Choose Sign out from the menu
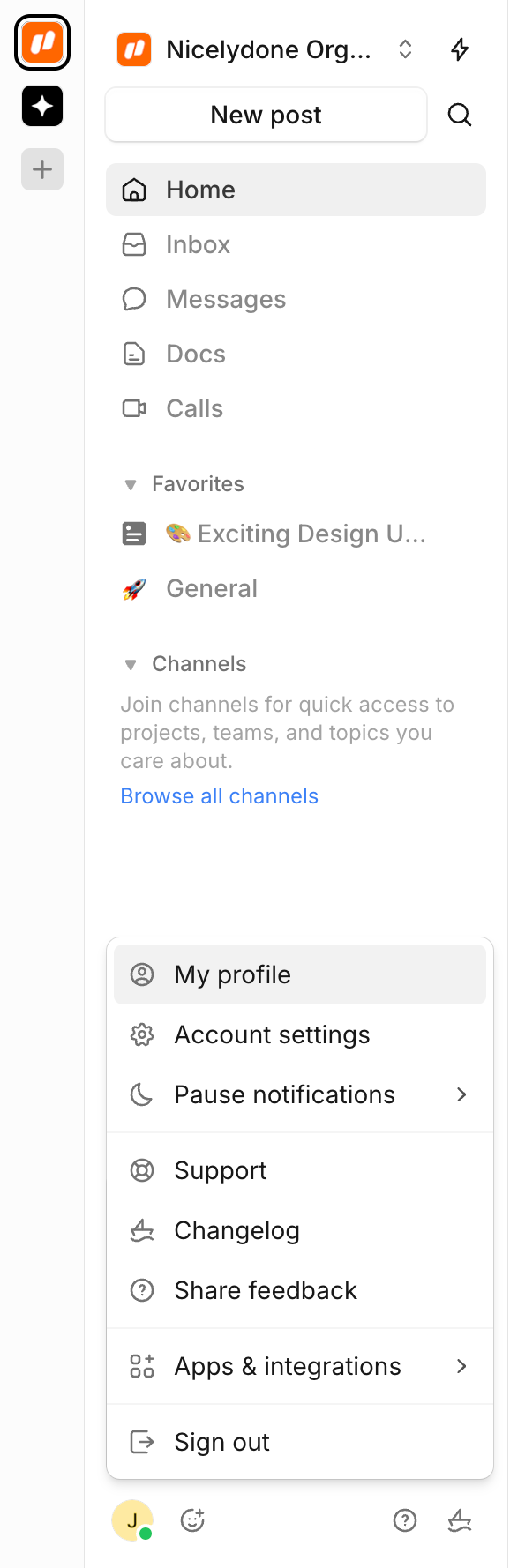 221,1442
